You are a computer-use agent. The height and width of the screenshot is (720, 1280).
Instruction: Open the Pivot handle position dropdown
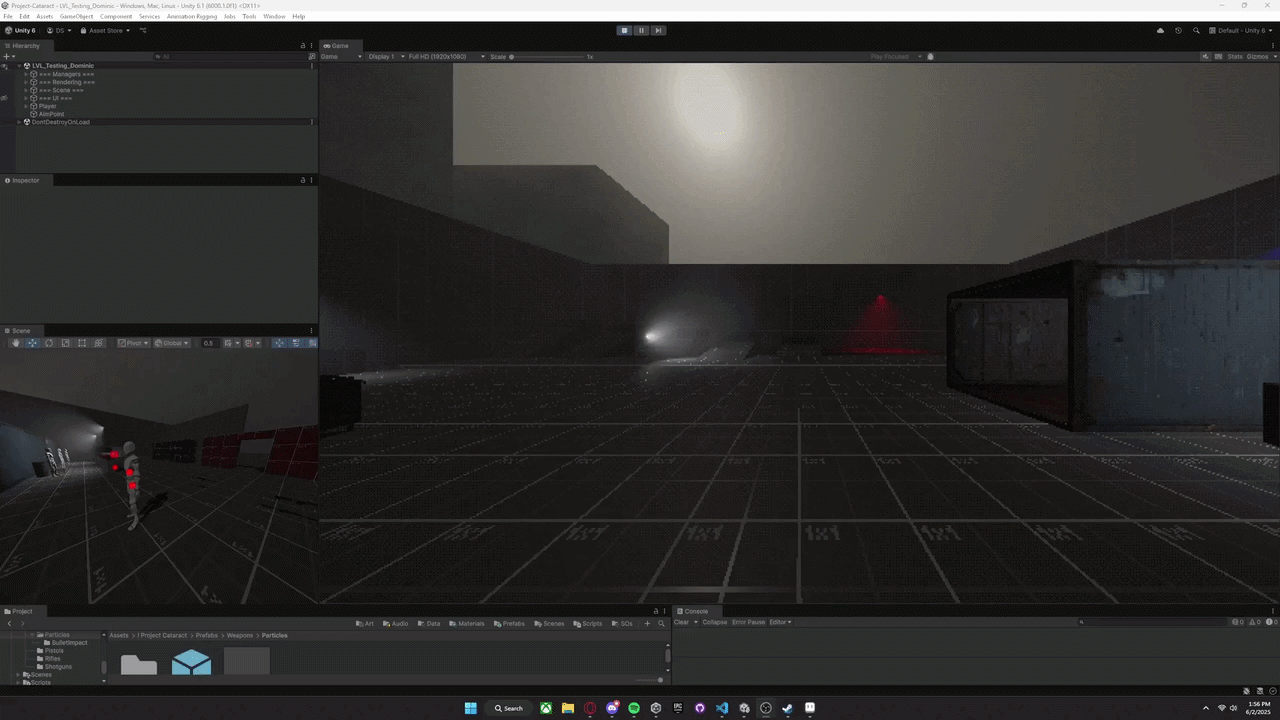133,343
